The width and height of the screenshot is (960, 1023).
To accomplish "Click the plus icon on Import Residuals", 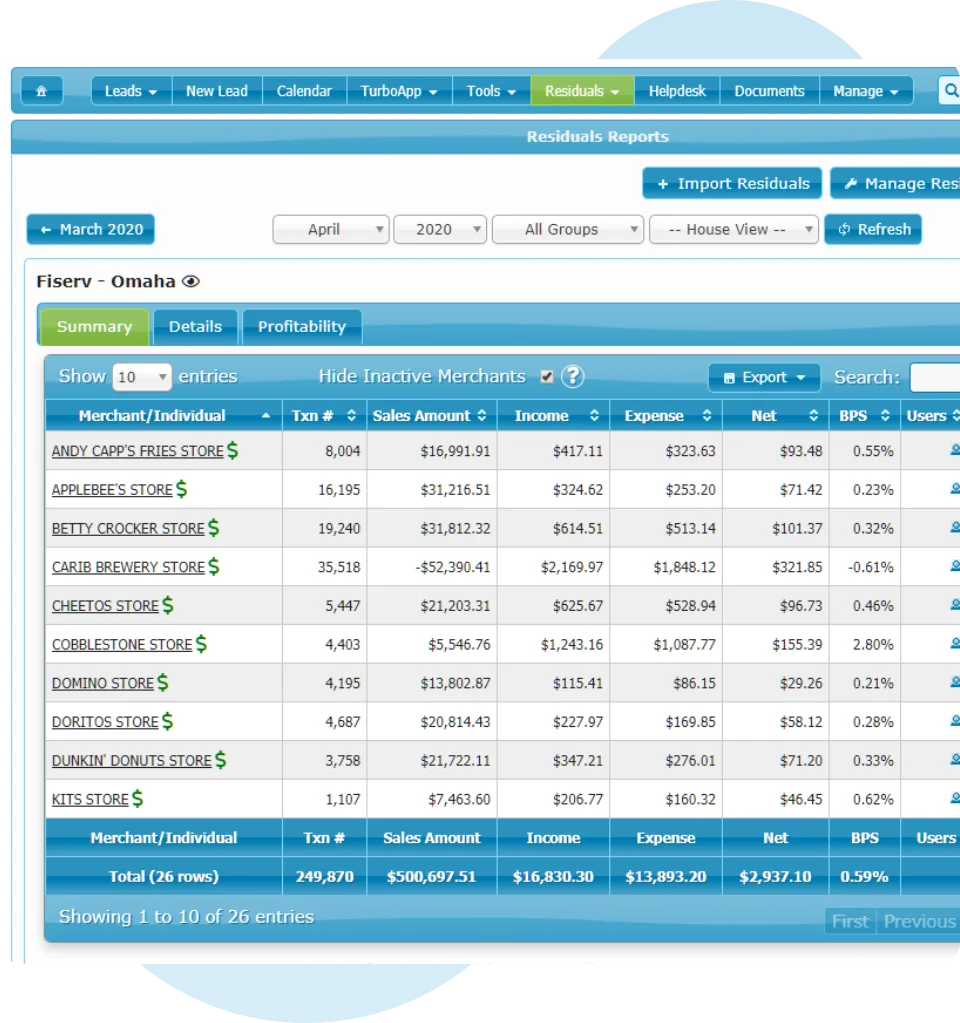I will pyautogui.click(x=662, y=183).
